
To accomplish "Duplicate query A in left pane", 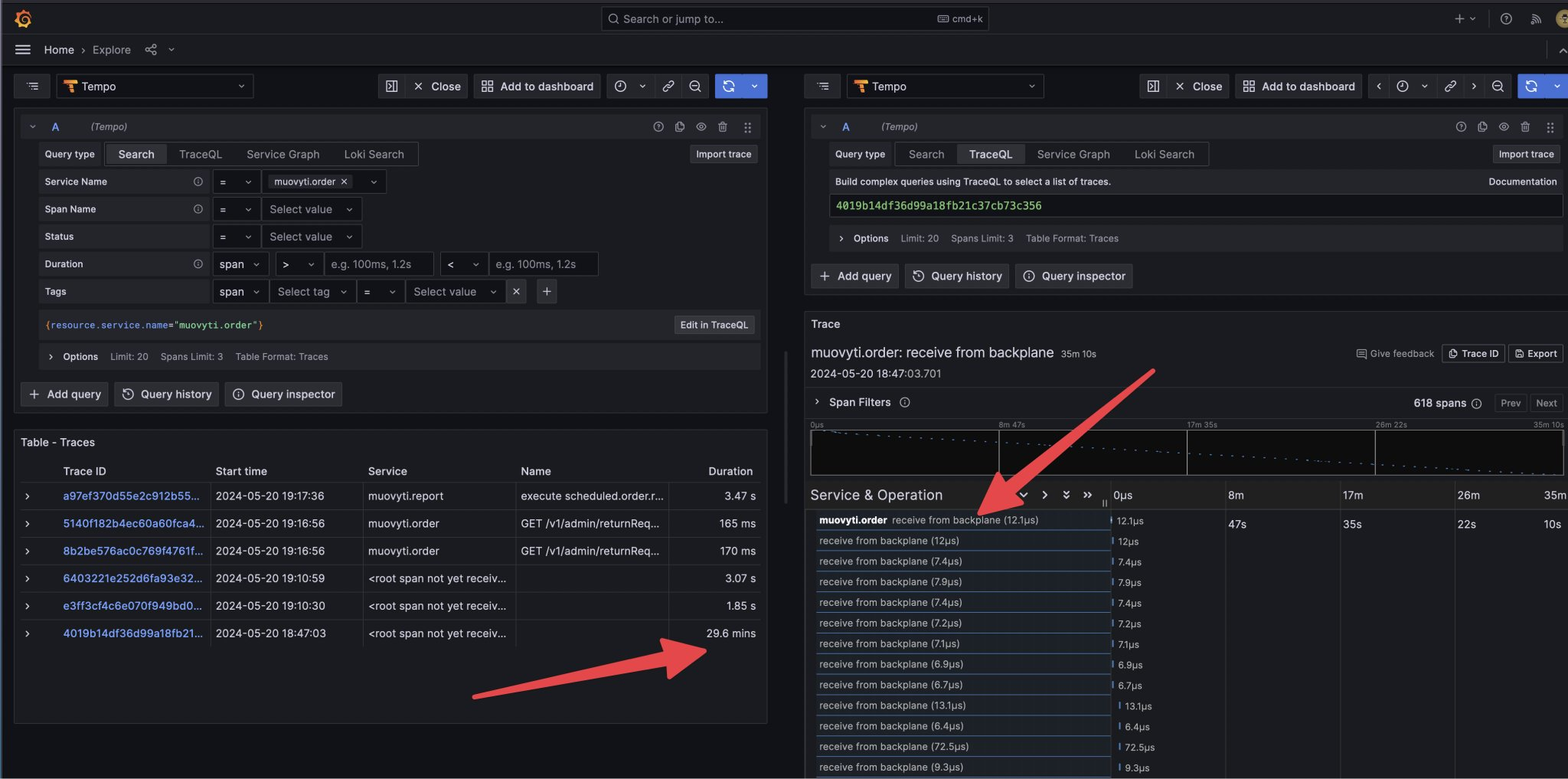I will pos(680,127).
